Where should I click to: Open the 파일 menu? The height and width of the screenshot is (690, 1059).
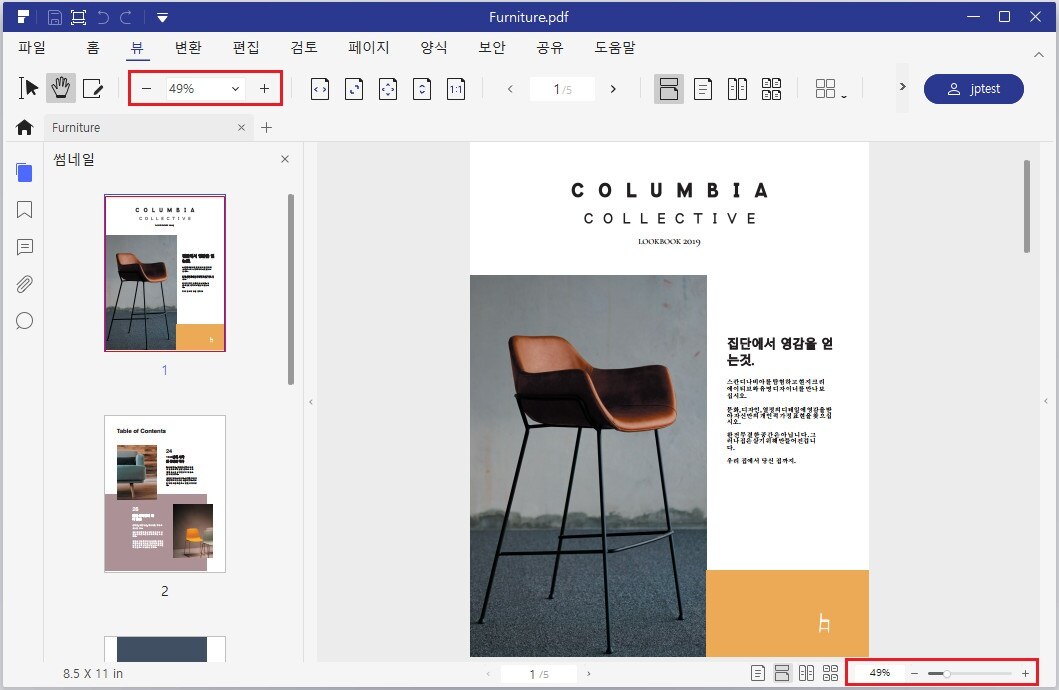click(x=32, y=47)
